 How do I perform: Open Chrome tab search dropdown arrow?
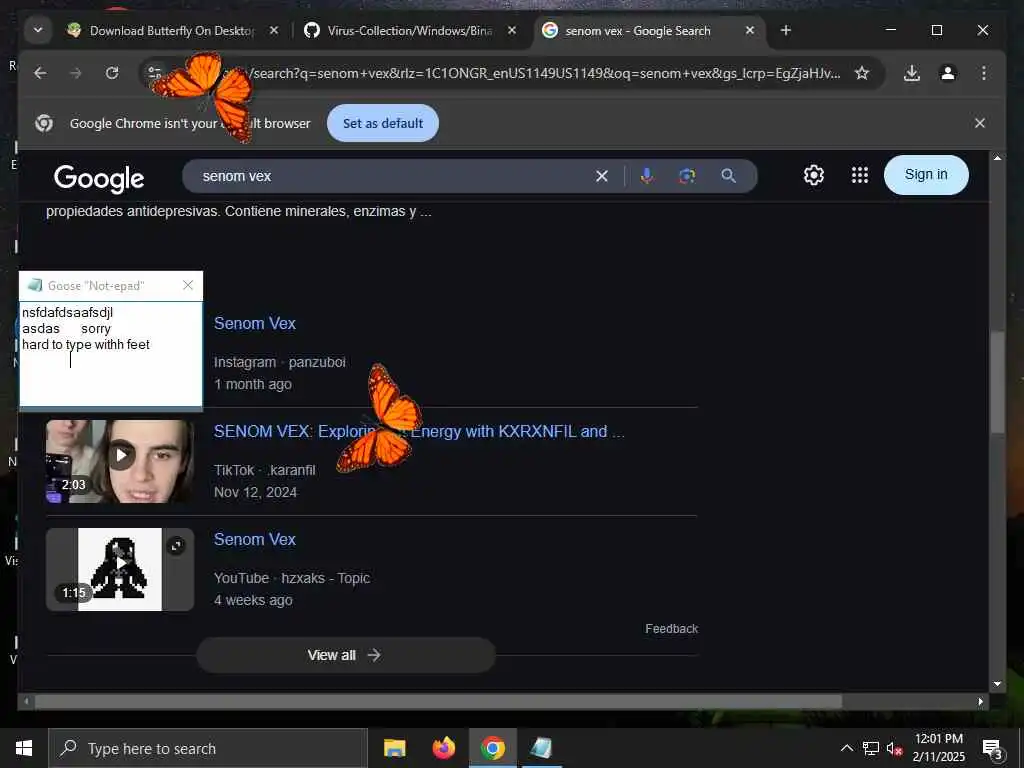(x=38, y=30)
